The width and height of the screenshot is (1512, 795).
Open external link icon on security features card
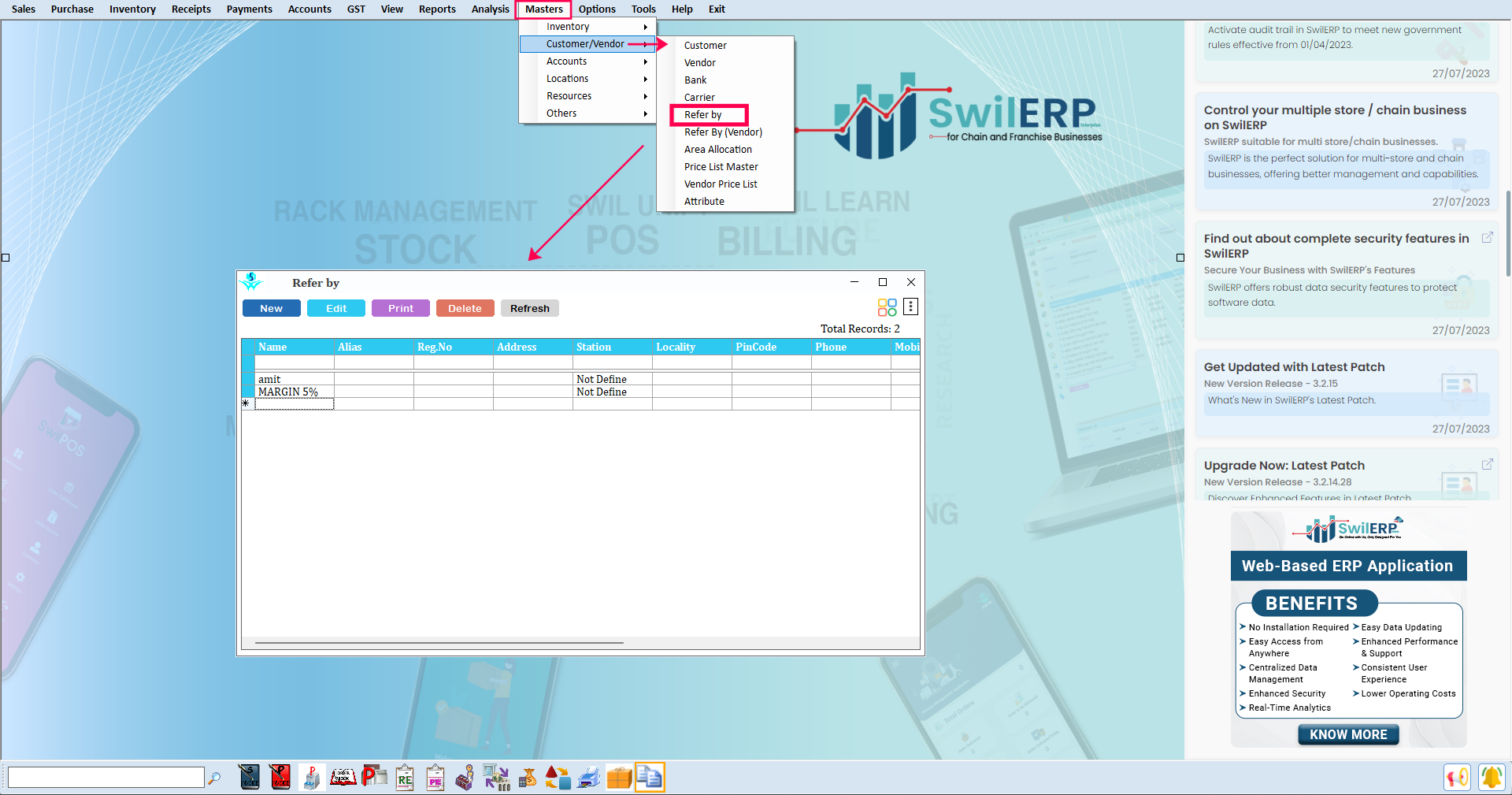click(1487, 237)
